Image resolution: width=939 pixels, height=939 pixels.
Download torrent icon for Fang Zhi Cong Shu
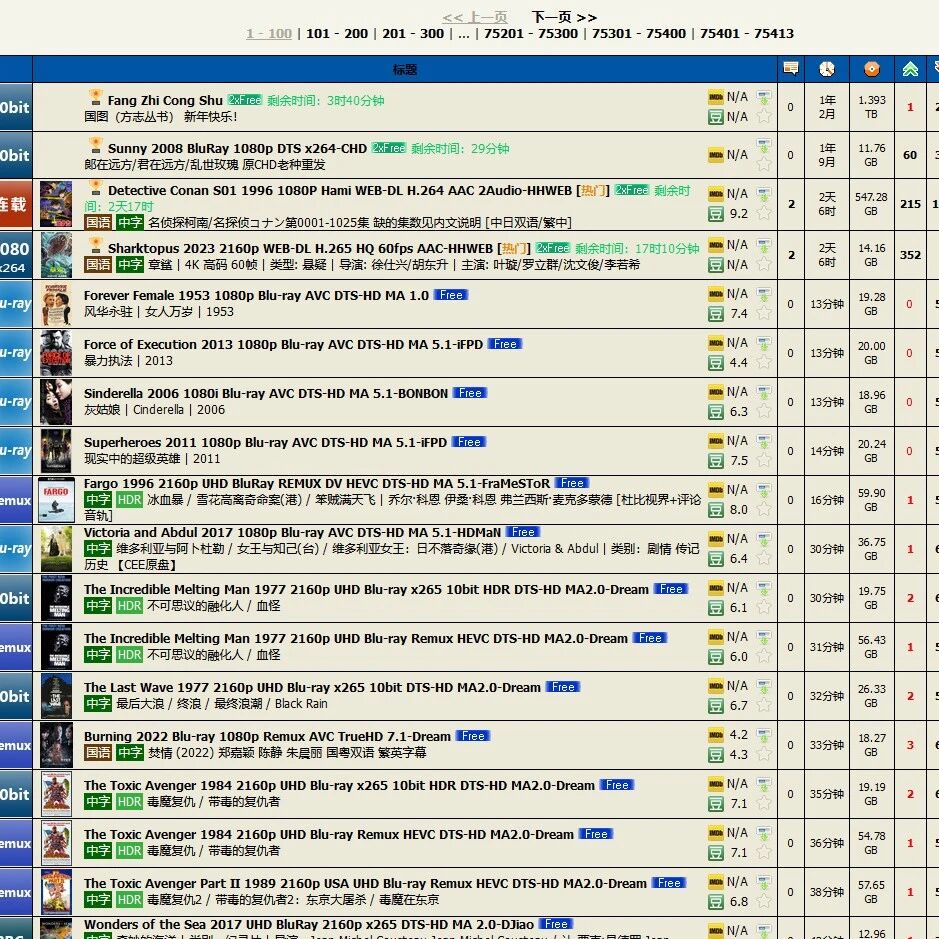coord(764,97)
